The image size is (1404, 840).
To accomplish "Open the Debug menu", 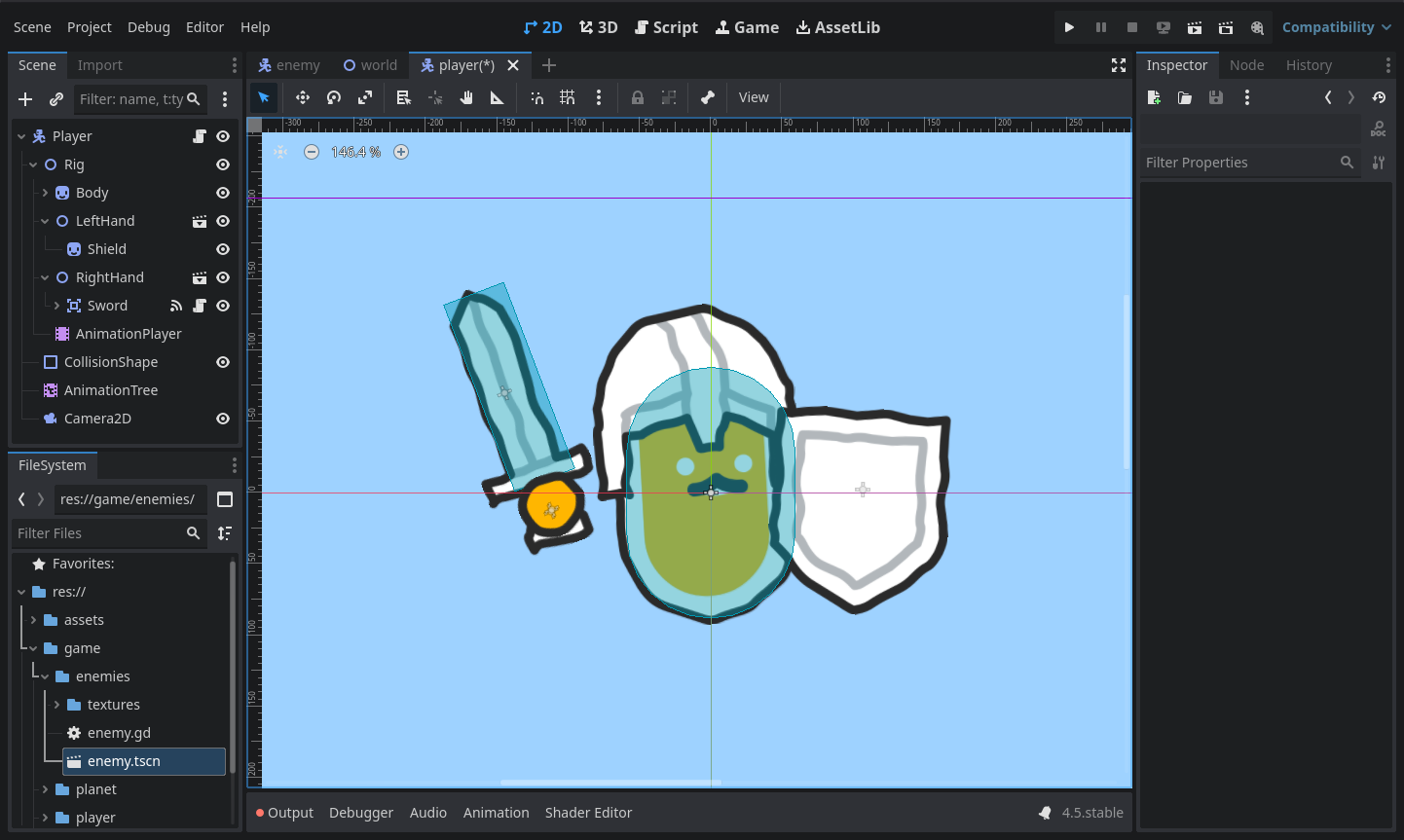I will 148,27.
